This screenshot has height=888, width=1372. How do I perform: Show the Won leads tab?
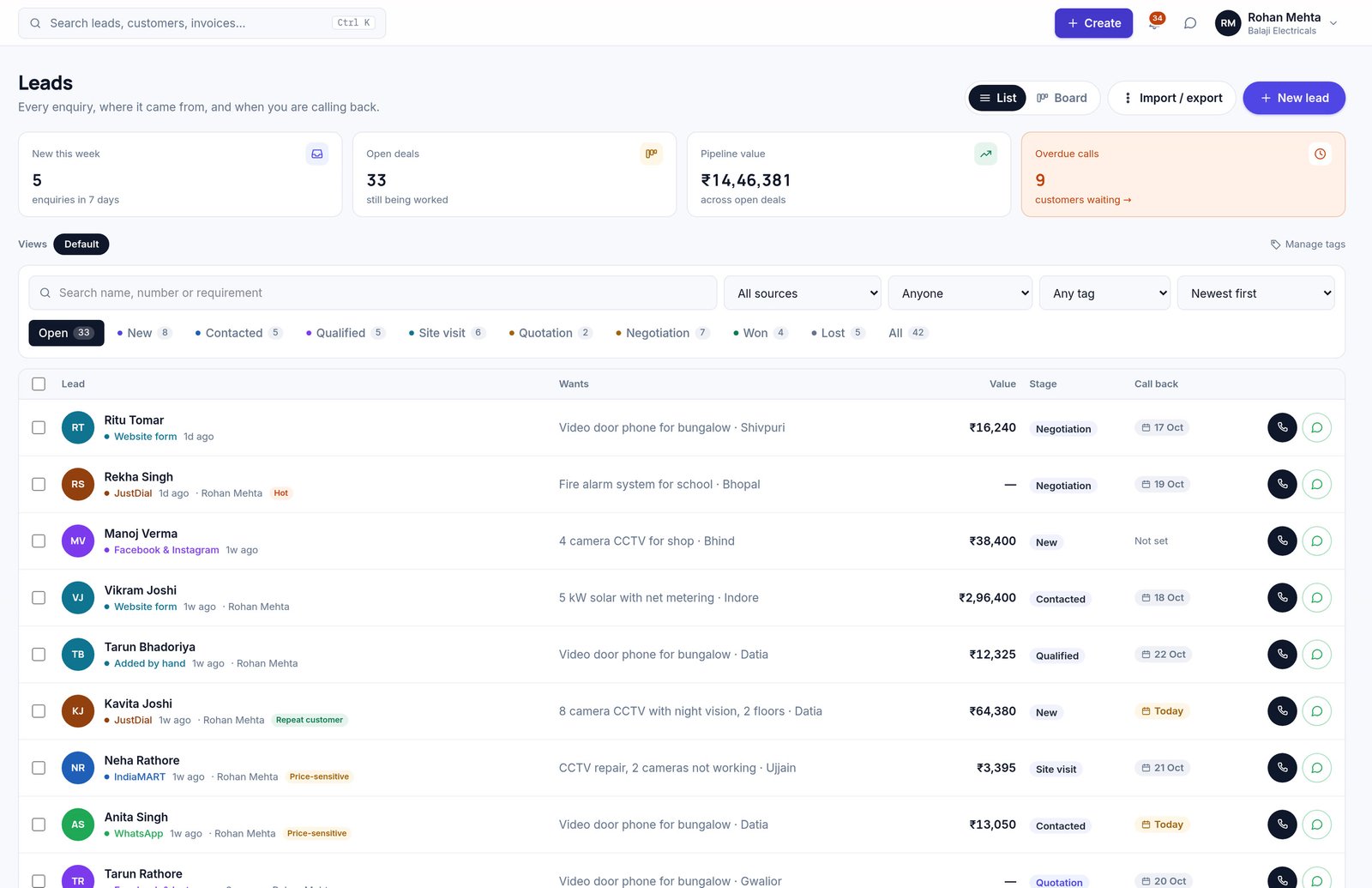760,333
